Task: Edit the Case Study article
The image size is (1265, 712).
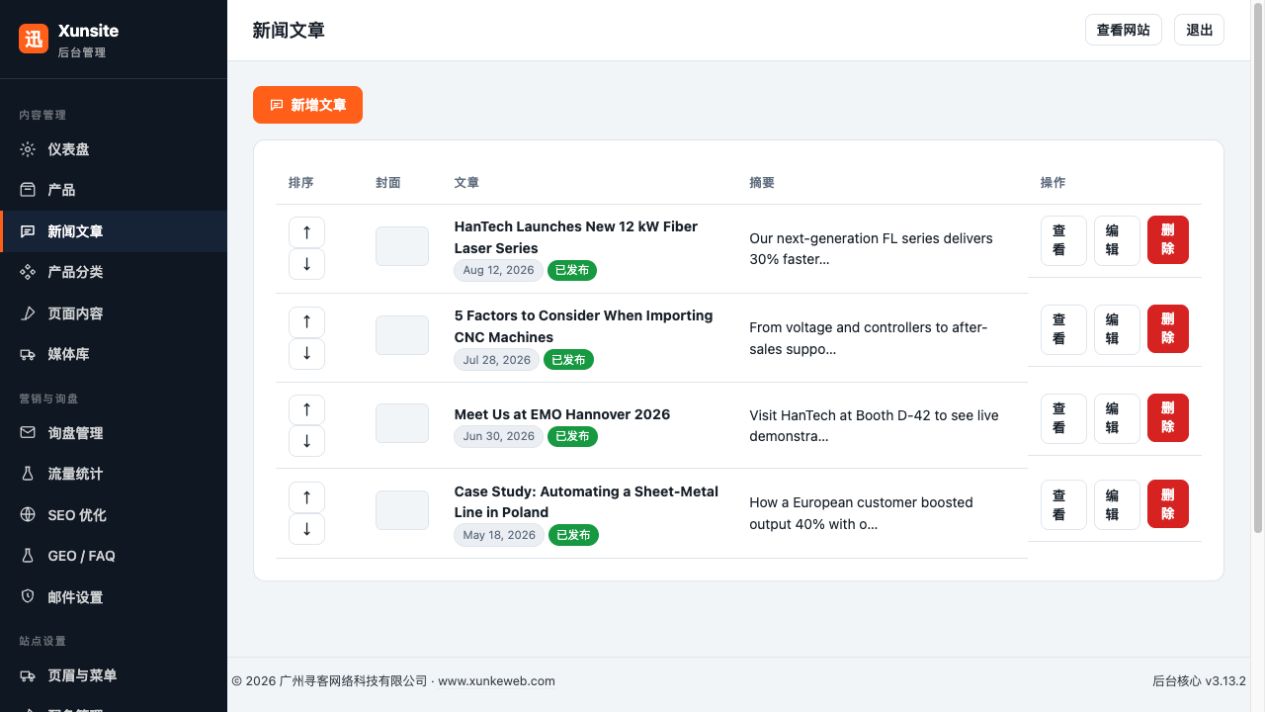Action: click(1117, 505)
